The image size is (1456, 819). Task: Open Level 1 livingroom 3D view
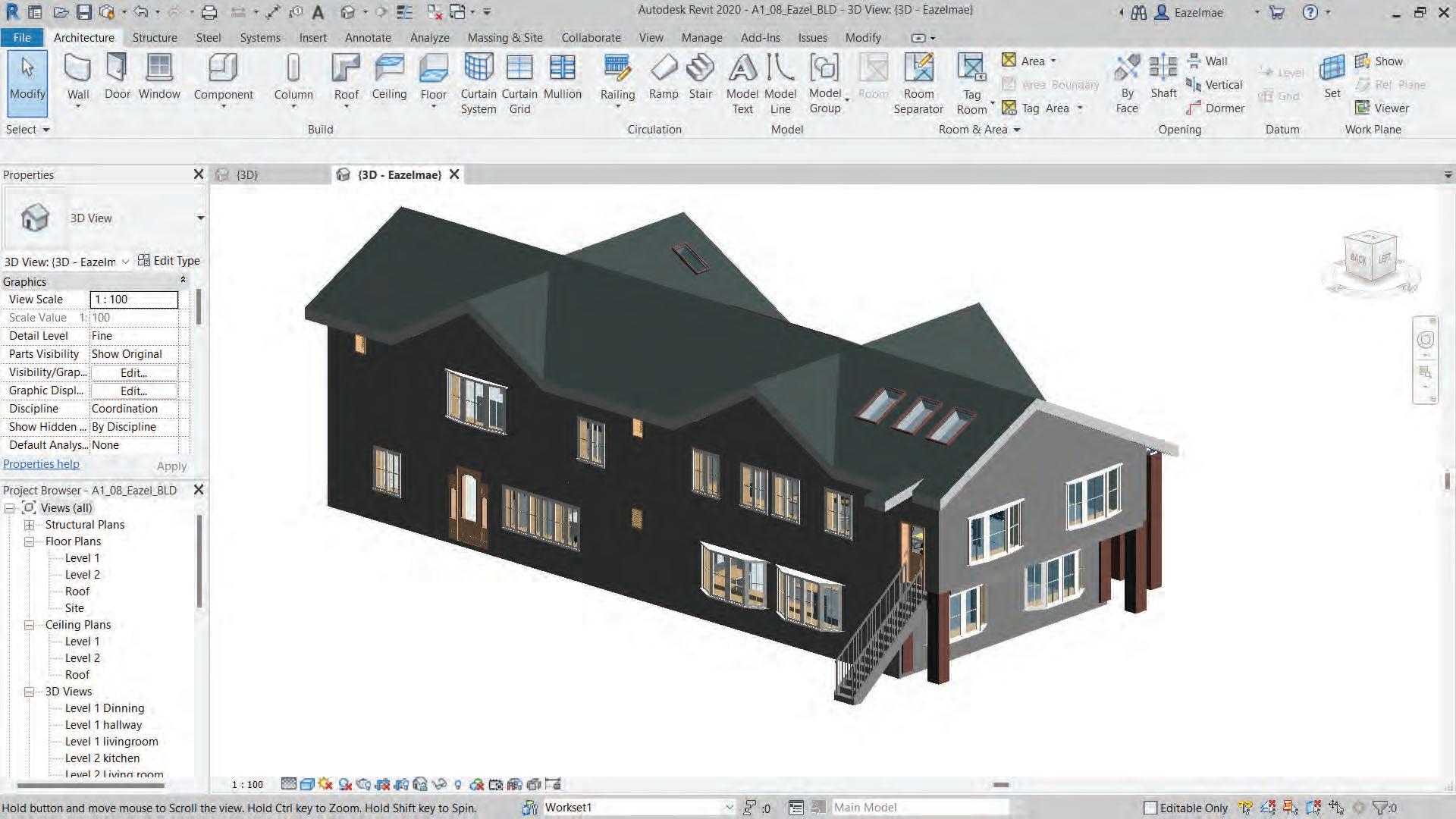[x=111, y=742]
